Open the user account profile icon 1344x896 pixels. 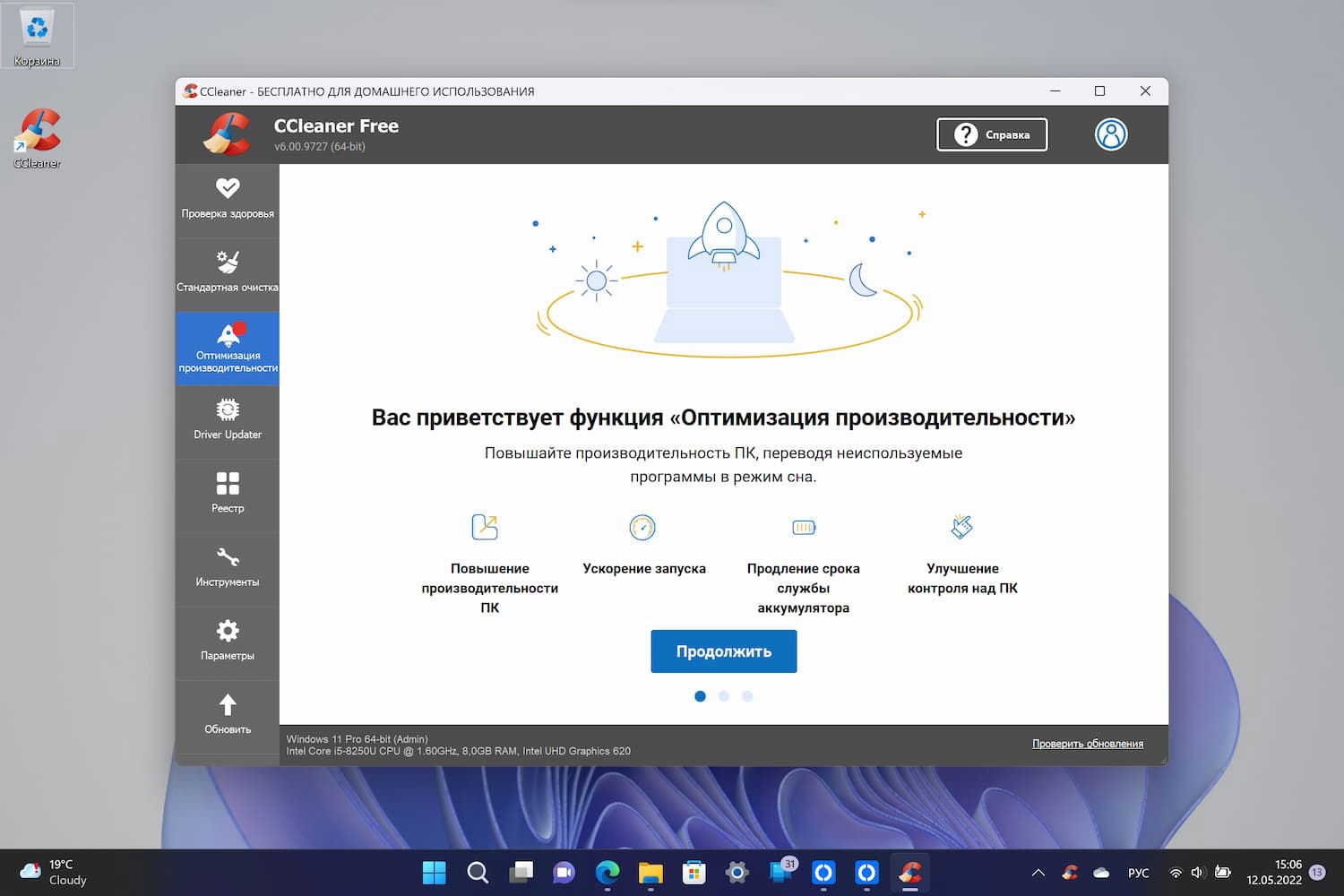(x=1111, y=134)
